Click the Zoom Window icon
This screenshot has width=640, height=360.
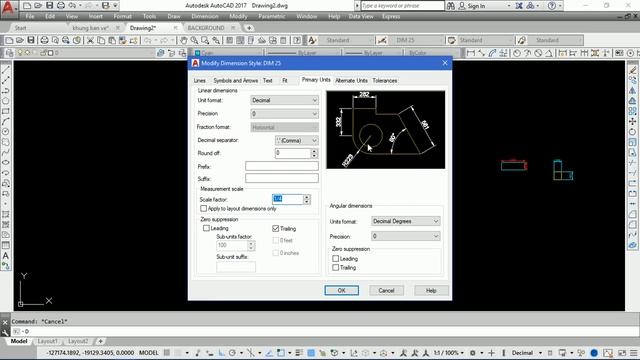click(x=205, y=40)
